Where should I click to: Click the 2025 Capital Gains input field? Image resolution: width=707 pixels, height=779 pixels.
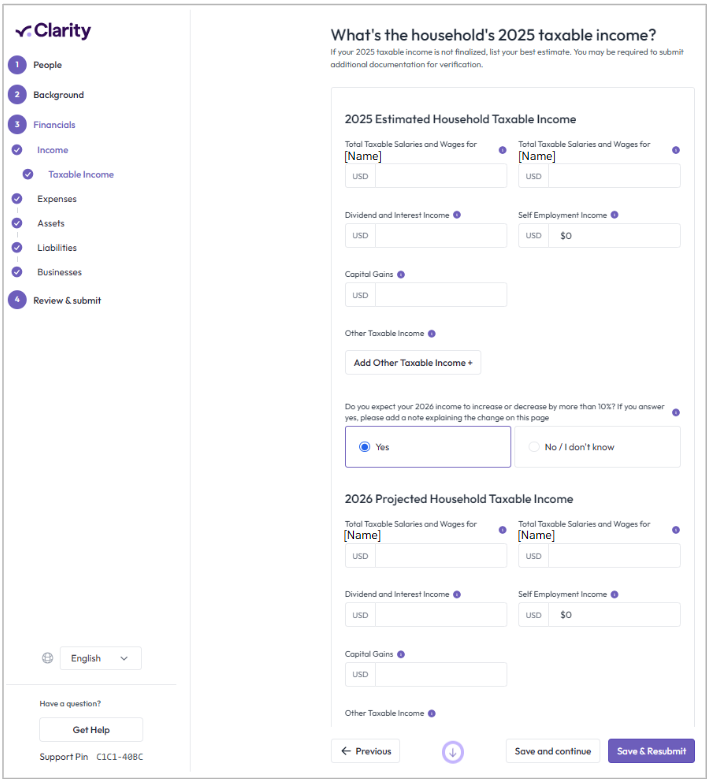click(440, 295)
